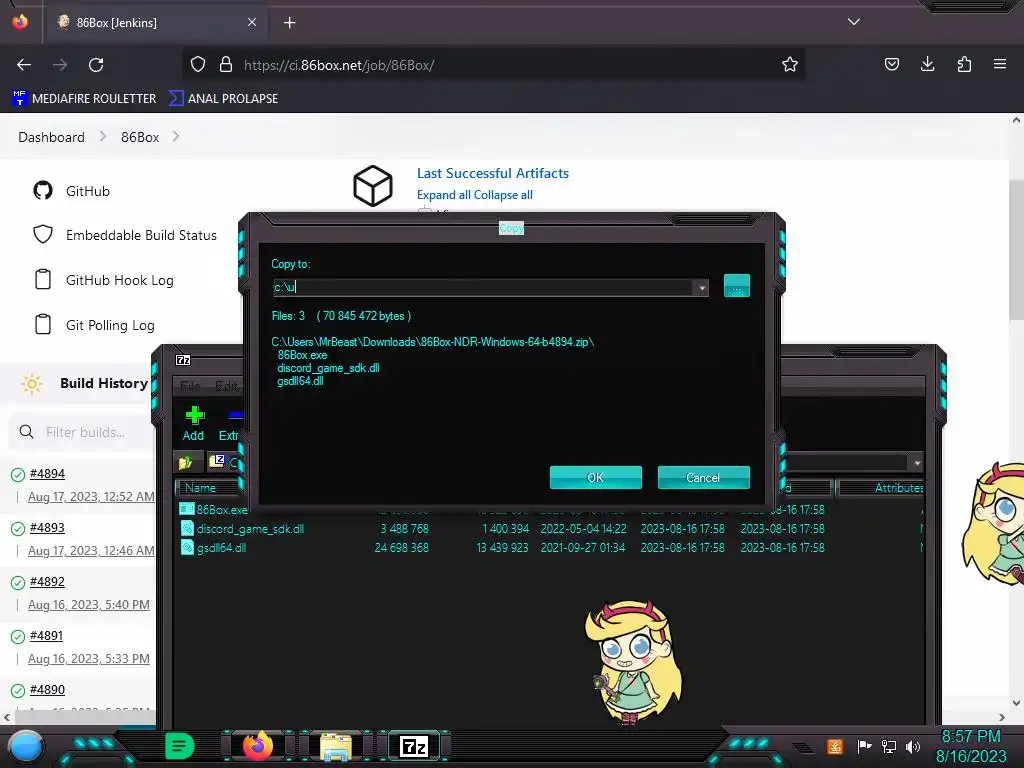Expand chevron after Dashboard breadcrumb

coord(103,136)
